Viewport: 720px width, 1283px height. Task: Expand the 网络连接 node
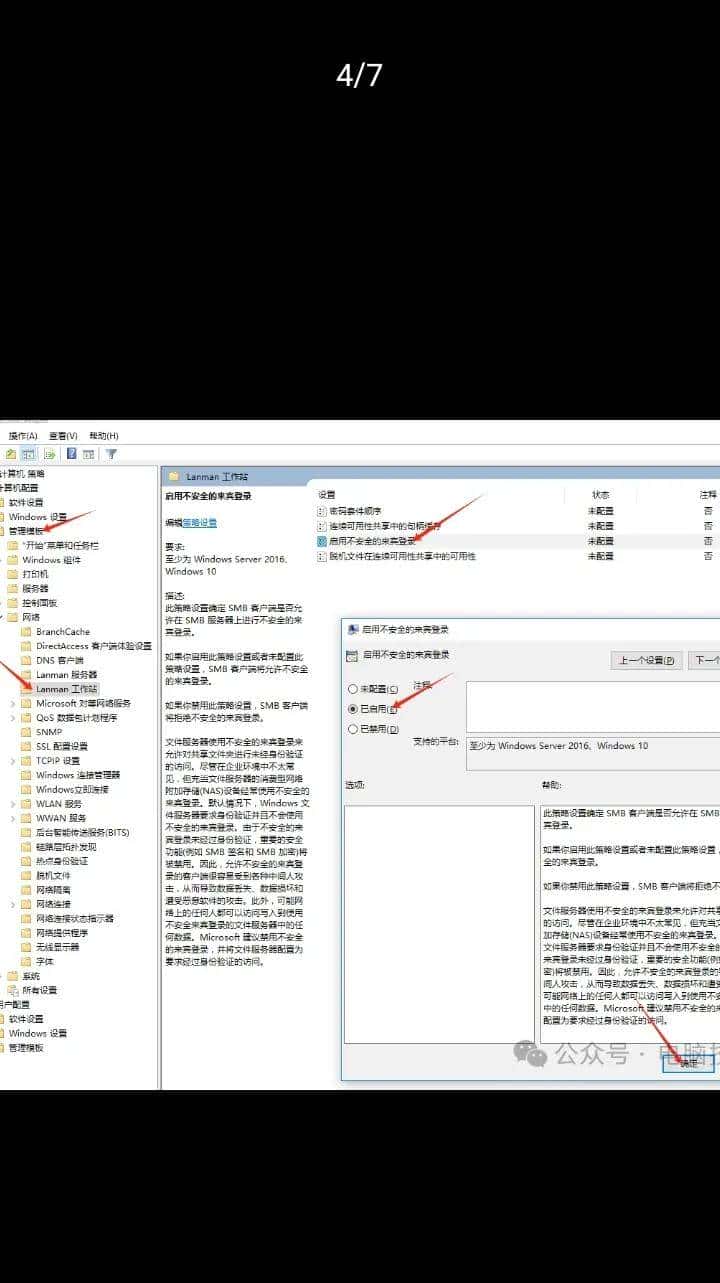(x=13, y=903)
